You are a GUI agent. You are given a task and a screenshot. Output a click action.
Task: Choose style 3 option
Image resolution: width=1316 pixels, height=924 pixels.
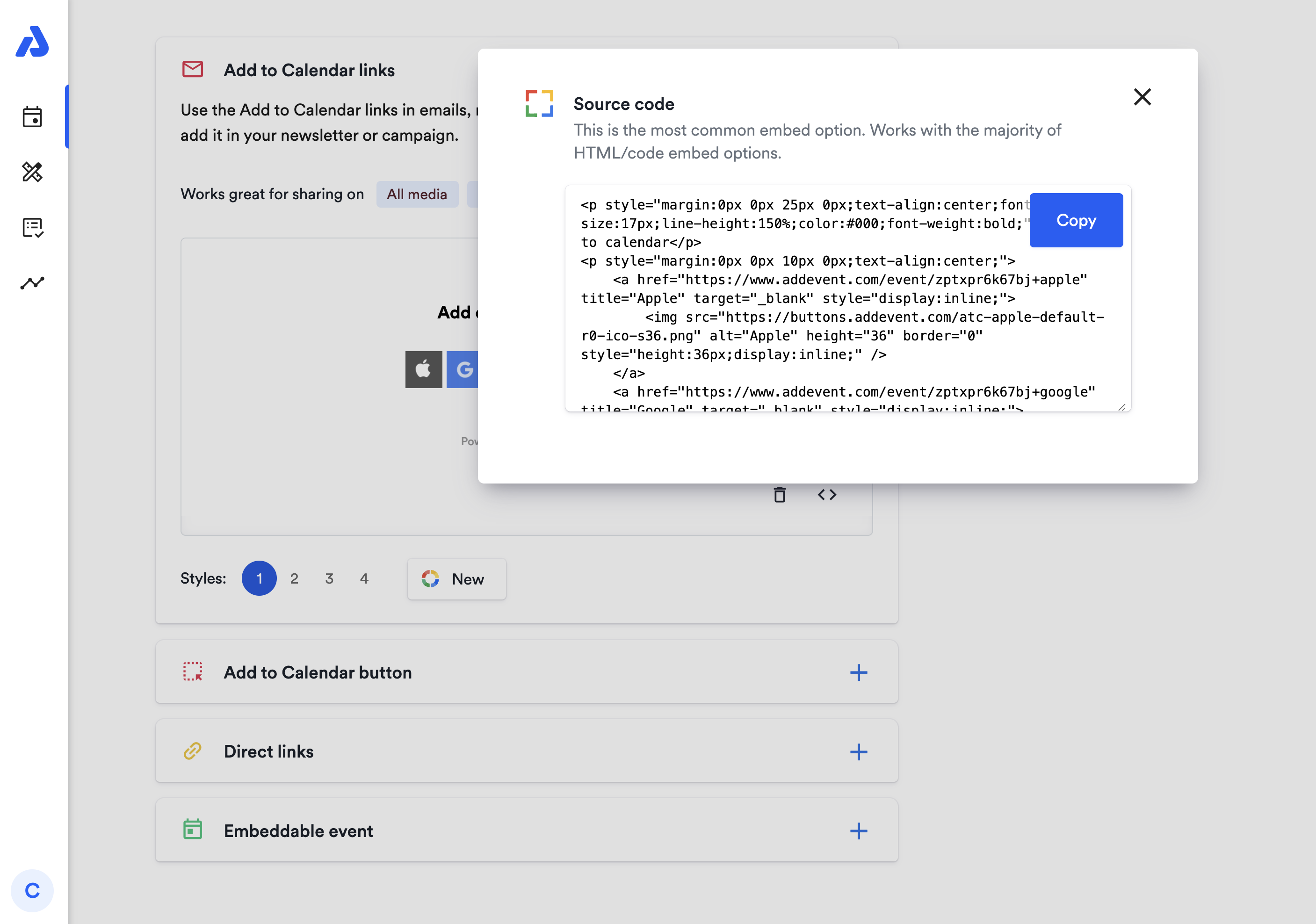tap(329, 578)
